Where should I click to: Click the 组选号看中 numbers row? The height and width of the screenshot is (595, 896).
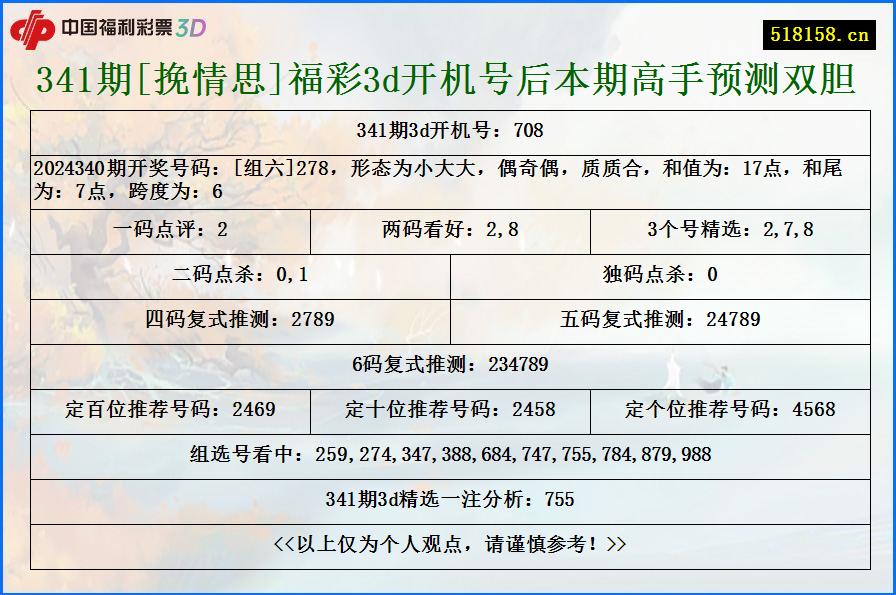point(448,454)
